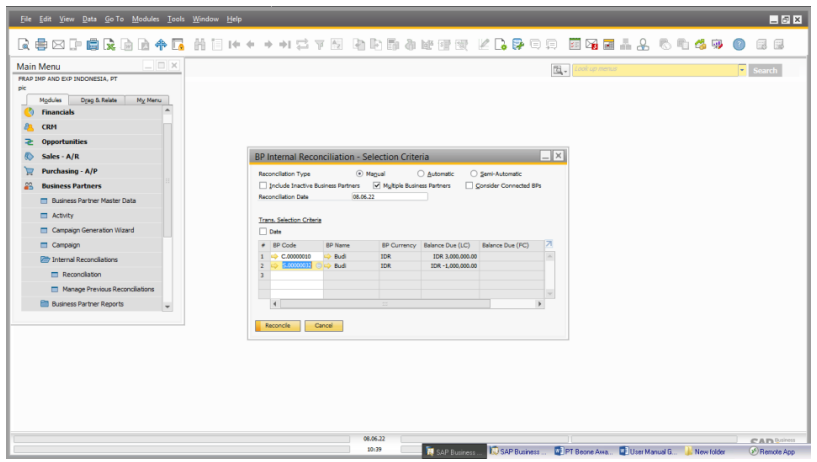Go to Next Record arrow
The image size is (817, 462).
268,44
